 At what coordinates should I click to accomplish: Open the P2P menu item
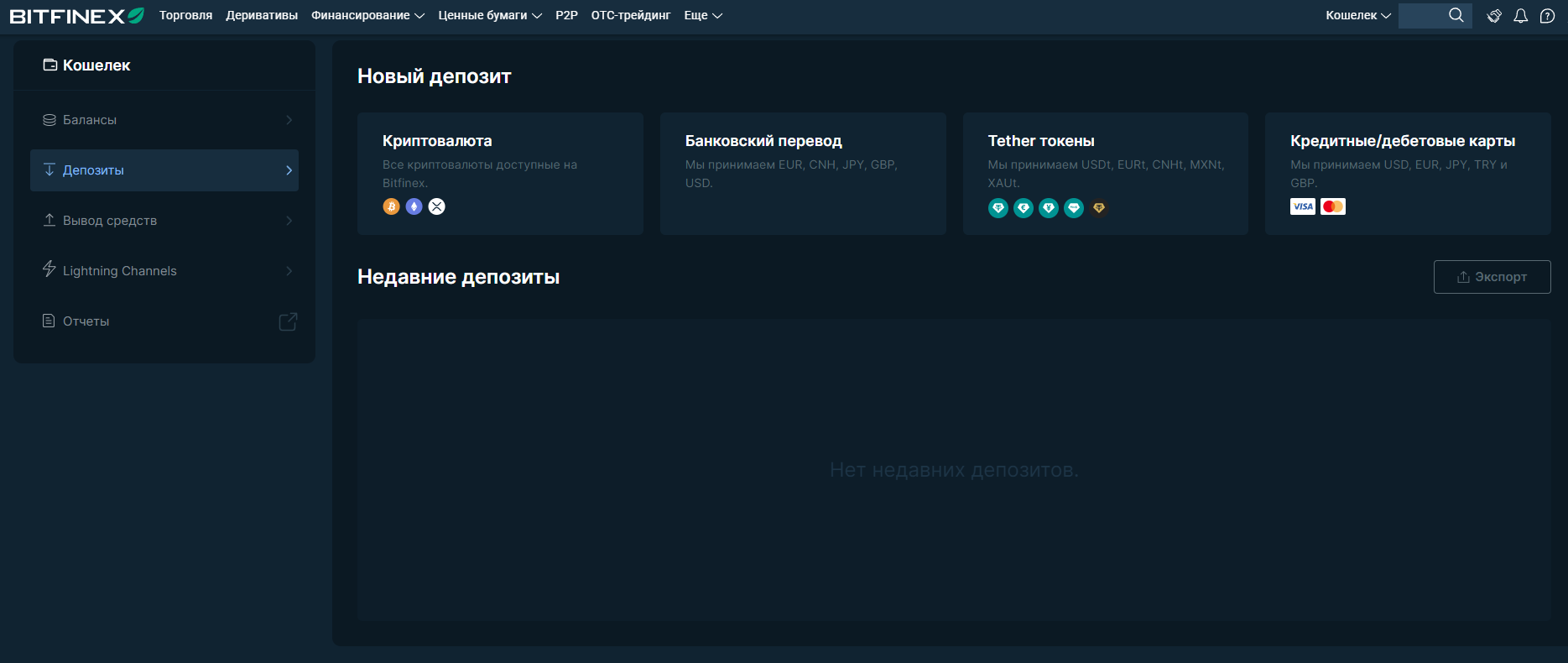566,15
